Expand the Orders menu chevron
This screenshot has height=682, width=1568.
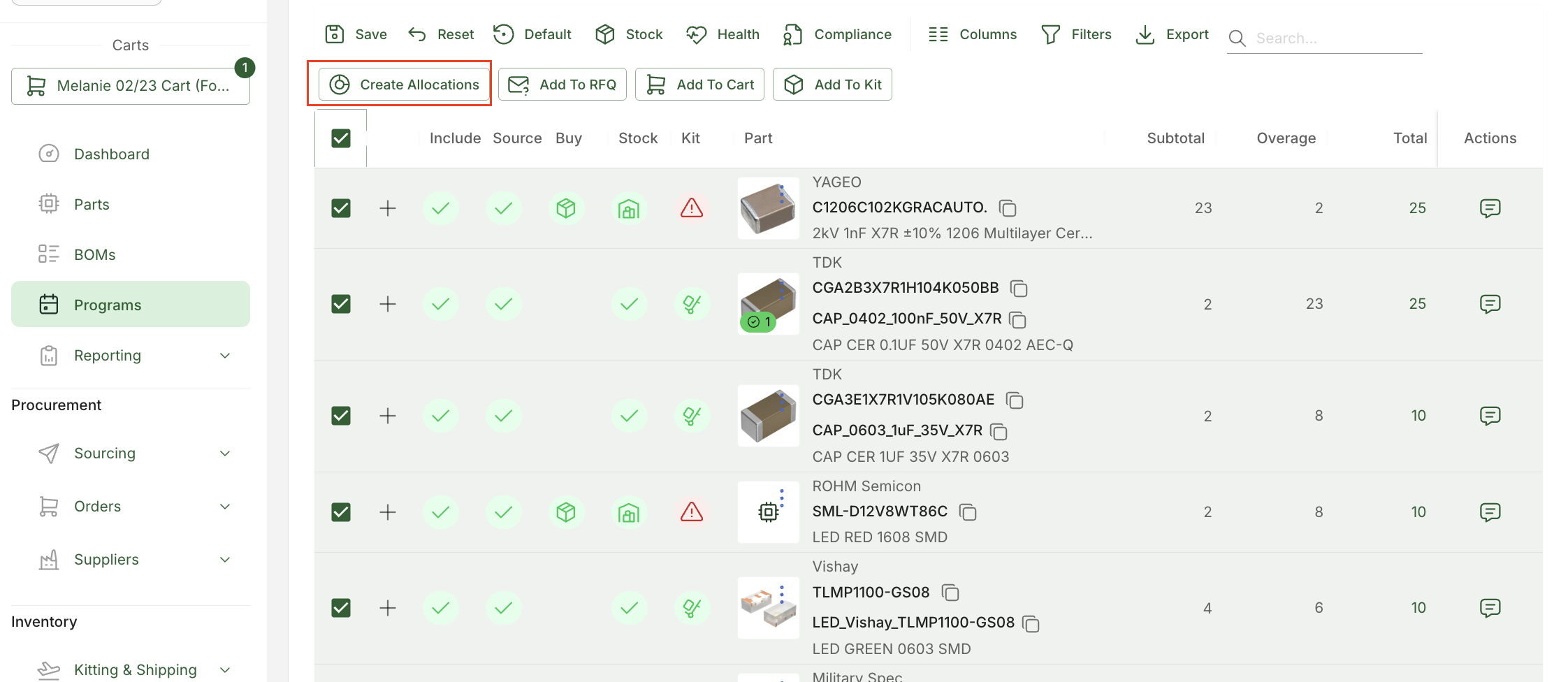coord(225,507)
